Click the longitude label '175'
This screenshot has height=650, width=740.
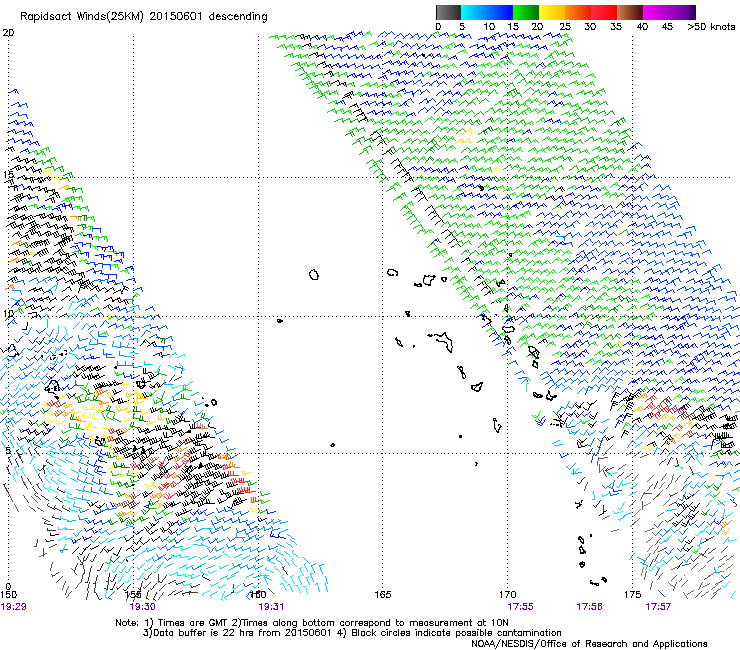click(632, 594)
